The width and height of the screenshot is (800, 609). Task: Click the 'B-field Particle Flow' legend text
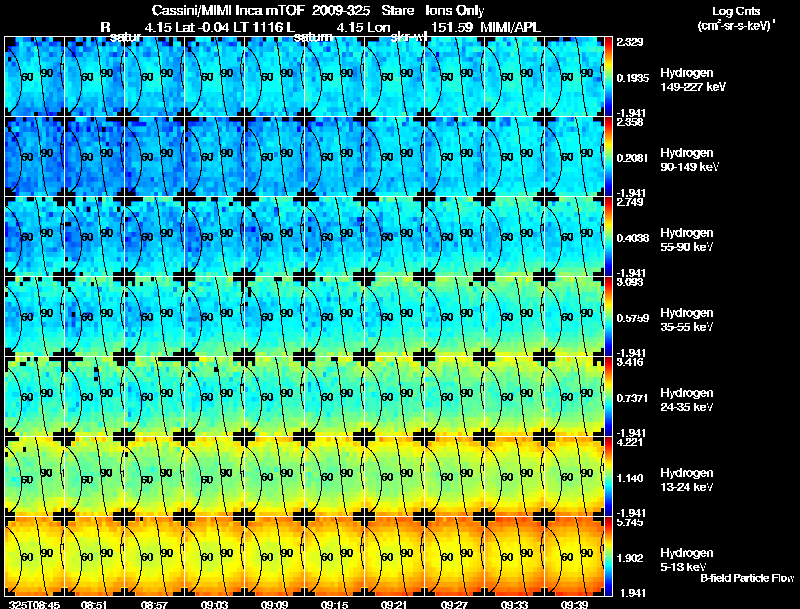click(x=747, y=578)
